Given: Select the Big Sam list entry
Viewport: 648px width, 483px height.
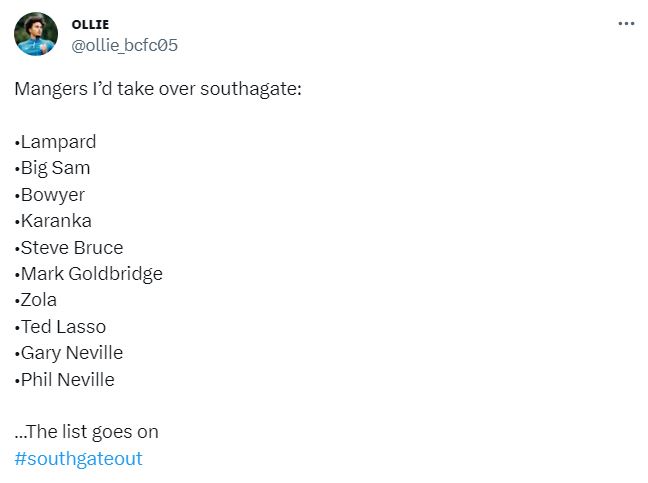Looking at the screenshot, I should tap(52, 168).
